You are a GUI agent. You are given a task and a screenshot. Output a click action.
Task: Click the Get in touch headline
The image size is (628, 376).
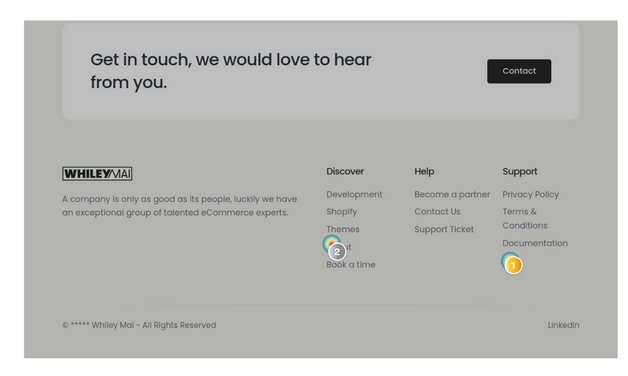tap(231, 71)
